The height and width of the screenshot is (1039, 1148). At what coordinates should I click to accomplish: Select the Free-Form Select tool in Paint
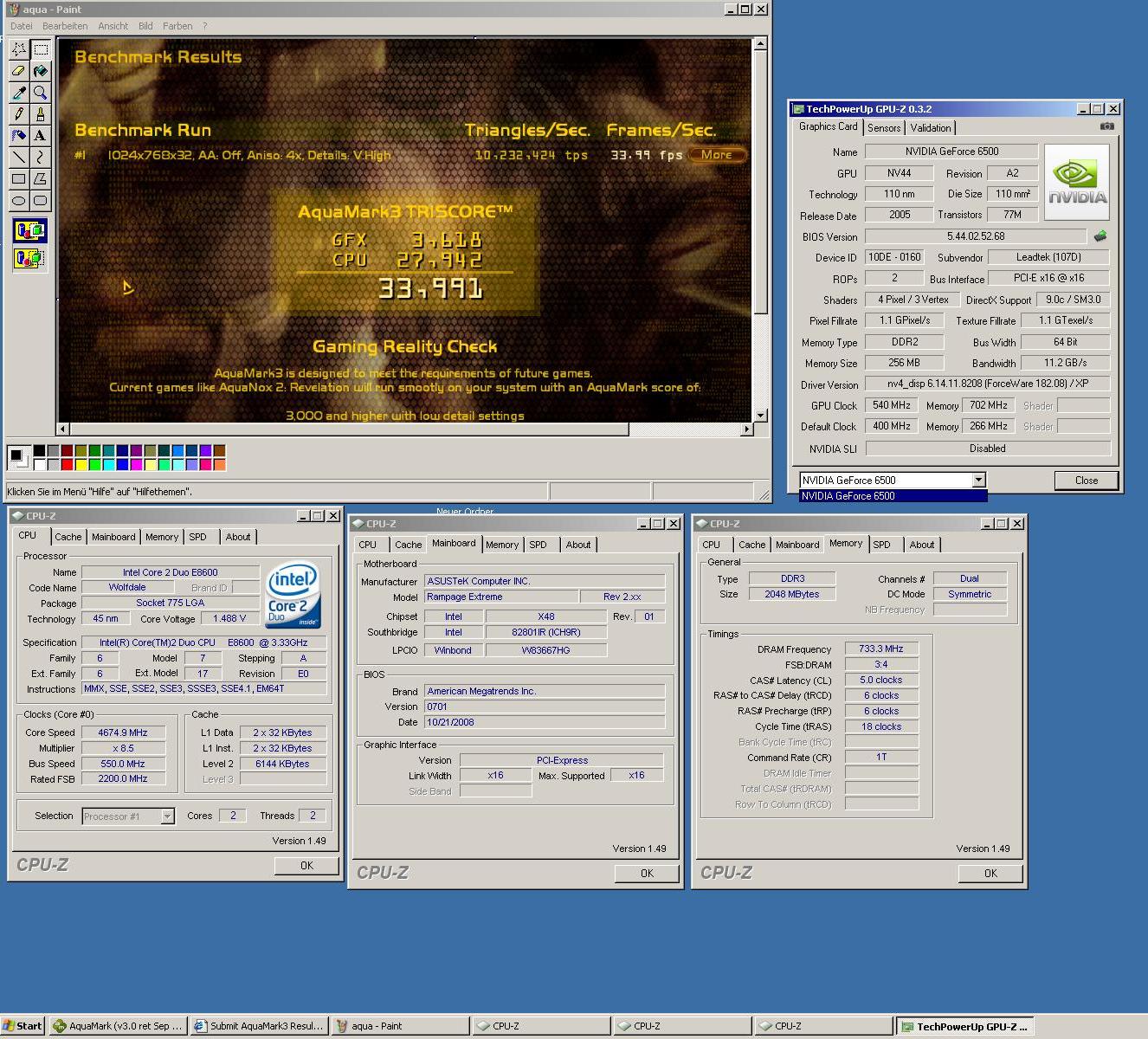point(19,49)
